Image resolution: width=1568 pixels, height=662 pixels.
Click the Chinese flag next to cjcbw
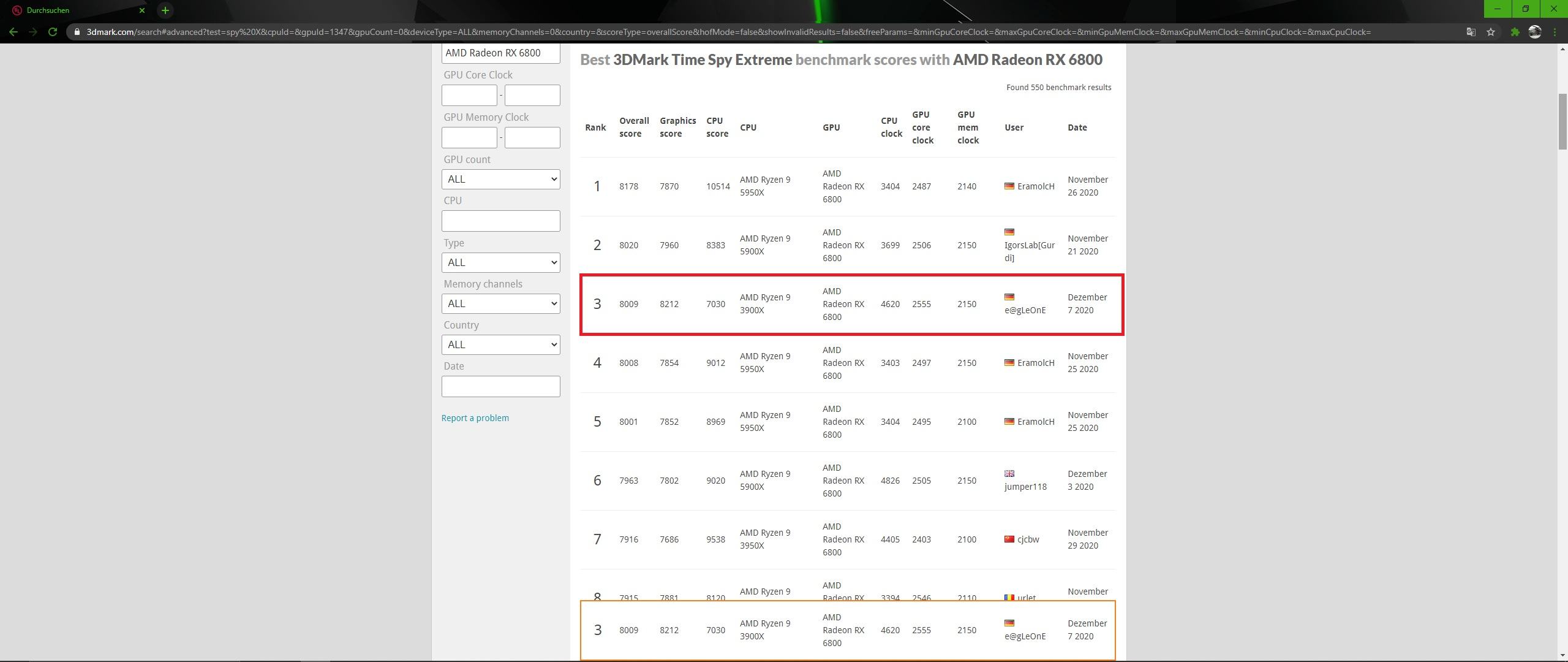coord(1009,539)
